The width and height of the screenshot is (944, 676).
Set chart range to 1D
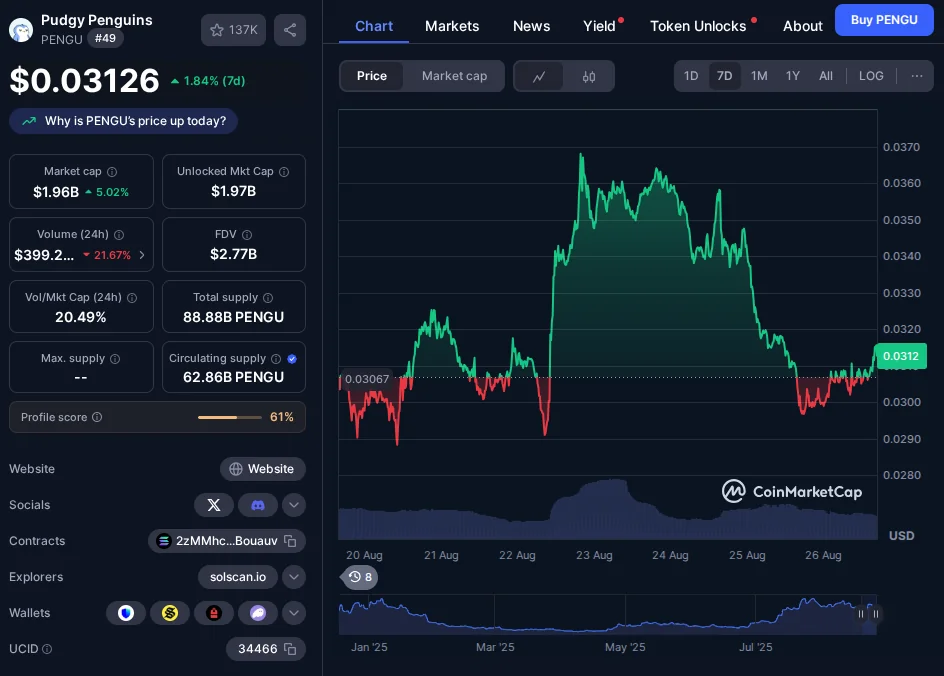691,76
